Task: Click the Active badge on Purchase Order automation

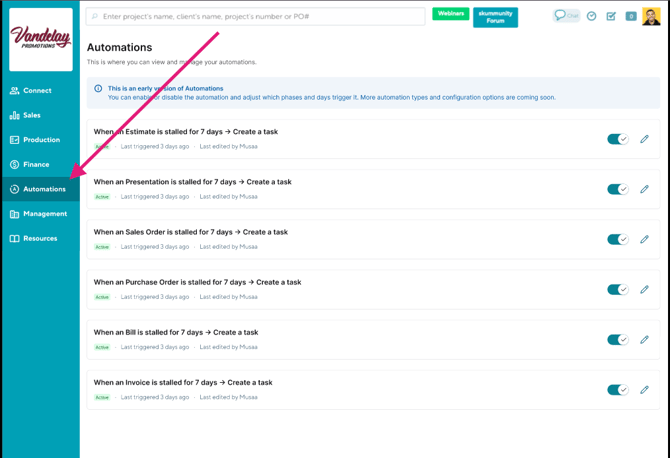Action: [x=102, y=297]
